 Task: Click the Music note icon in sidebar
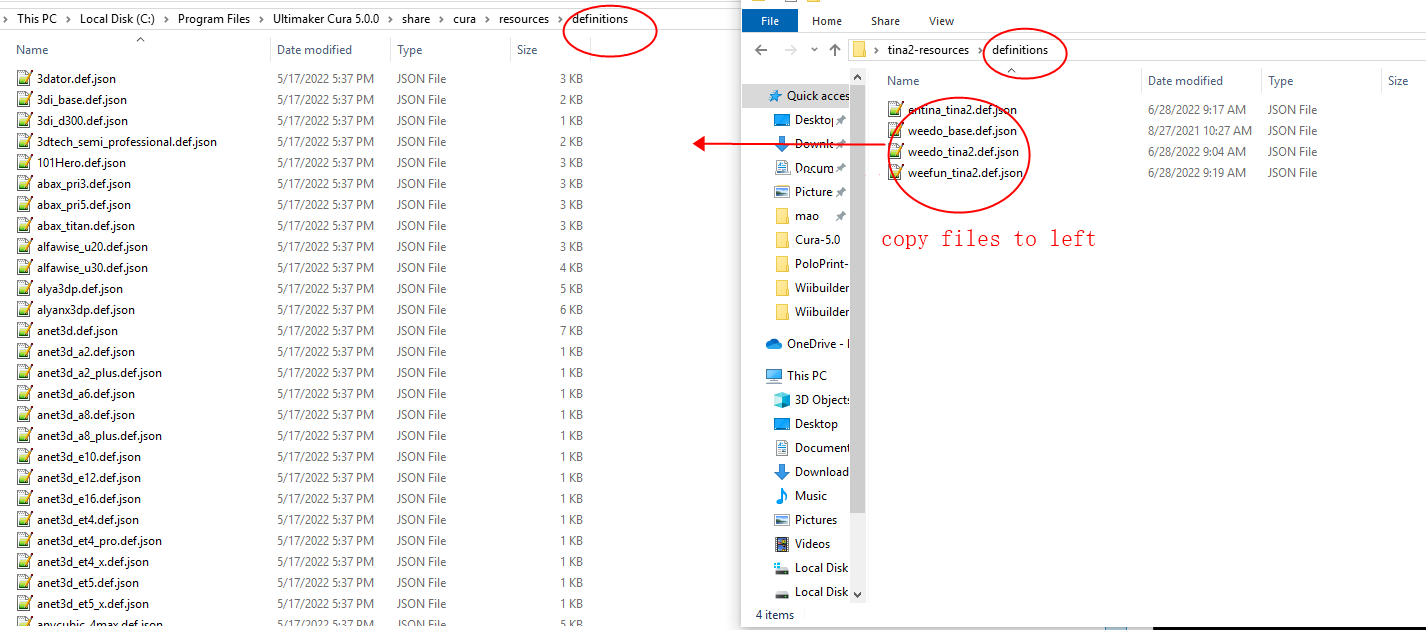782,496
